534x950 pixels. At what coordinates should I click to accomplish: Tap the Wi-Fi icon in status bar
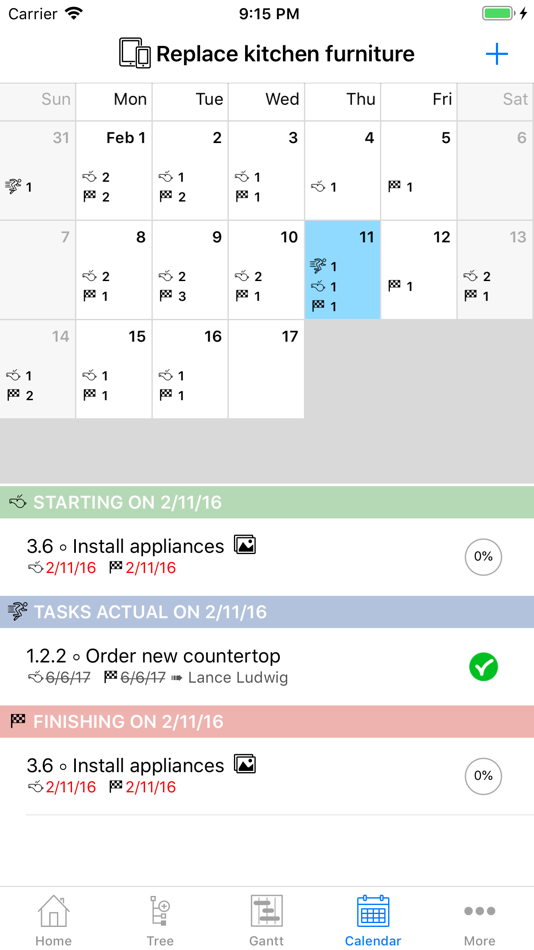click(73, 13)
